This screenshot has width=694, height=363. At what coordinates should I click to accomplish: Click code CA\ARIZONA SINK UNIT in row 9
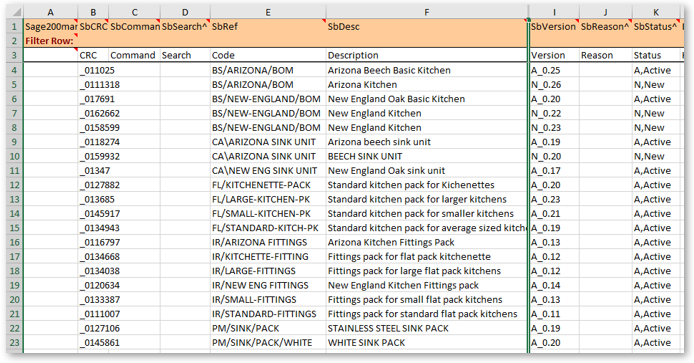tap(268, 142)
